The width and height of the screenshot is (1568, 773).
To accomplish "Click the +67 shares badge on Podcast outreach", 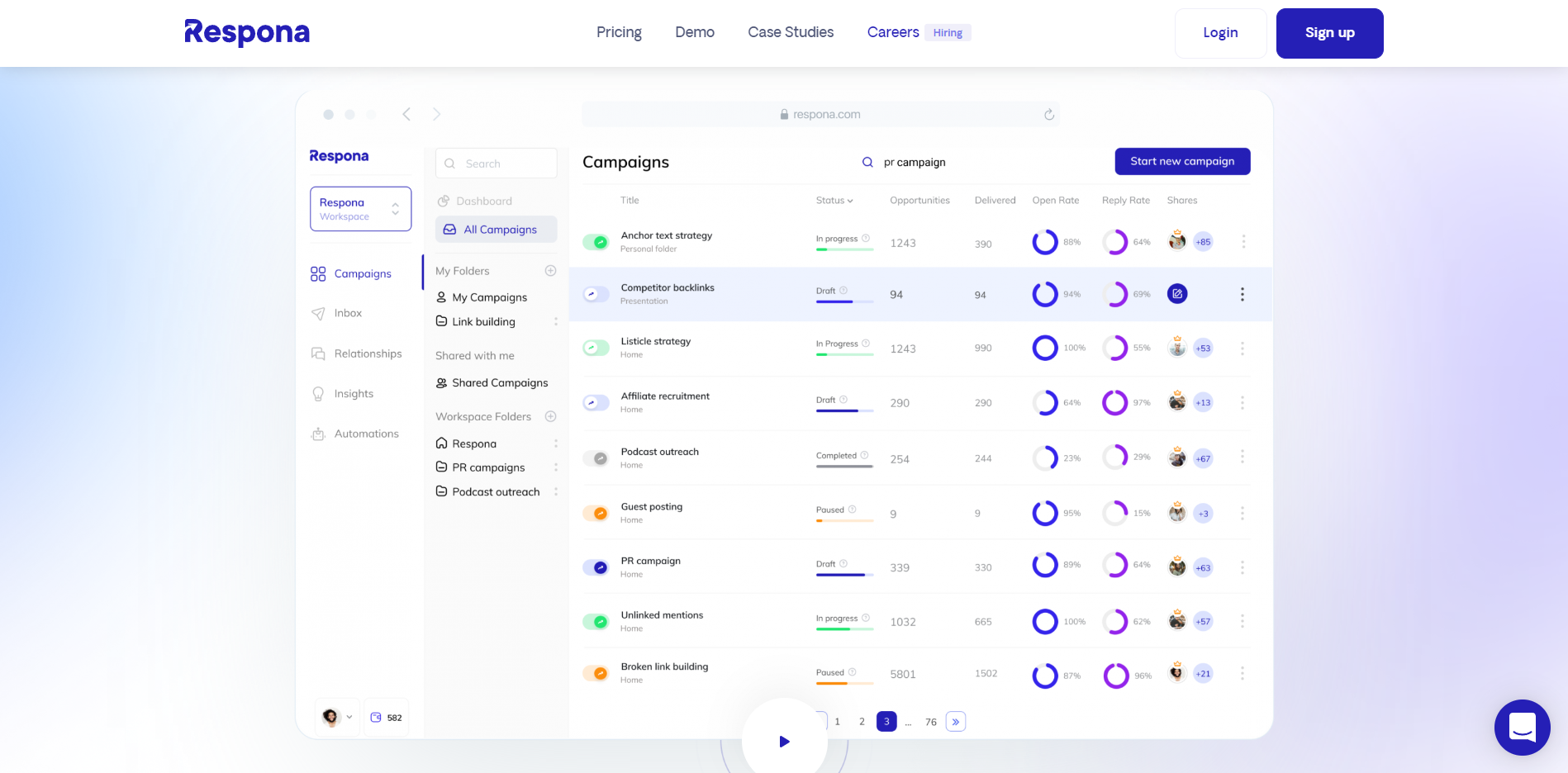I will (x=1203, y=458).
